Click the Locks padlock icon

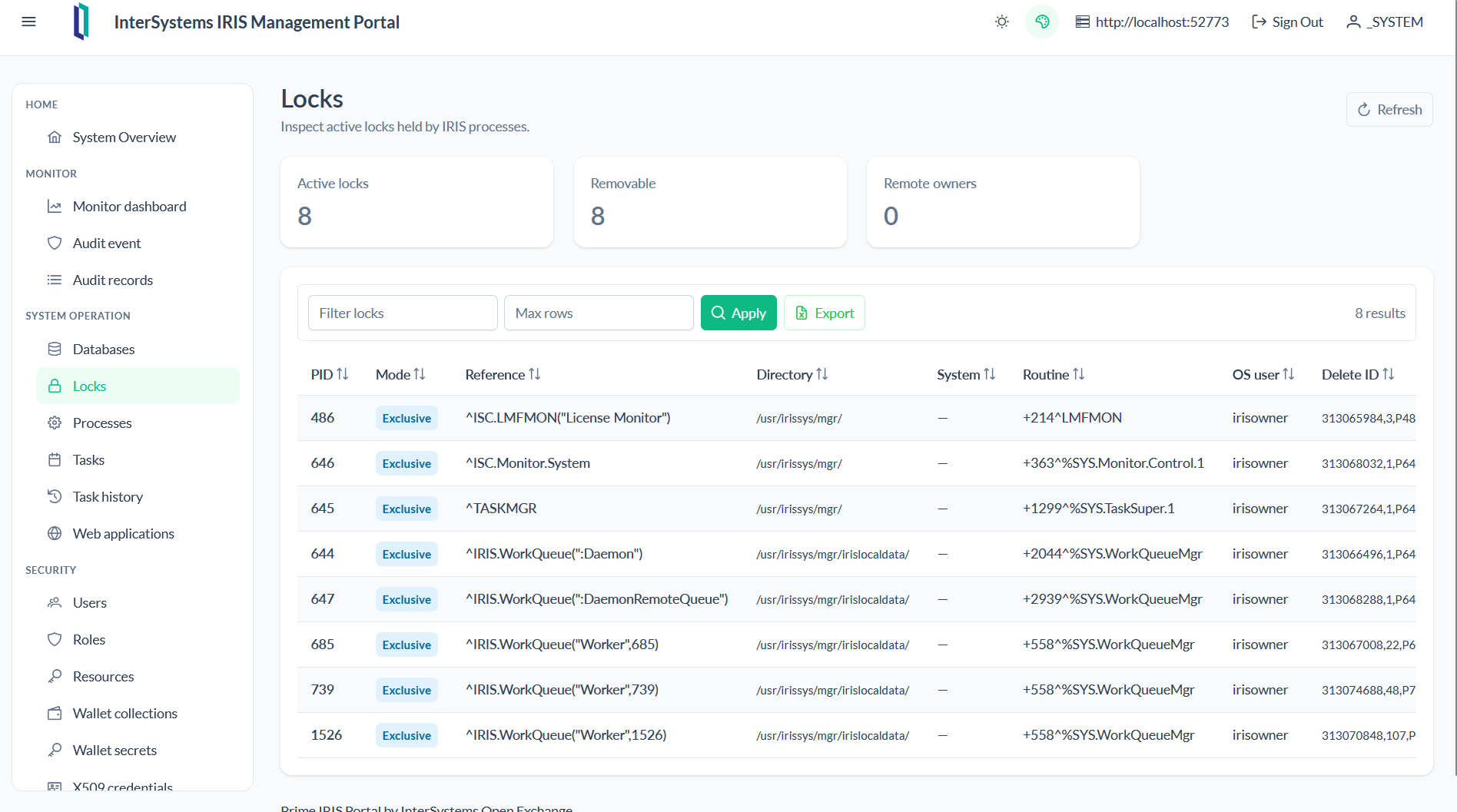click(x=55, y=386)
